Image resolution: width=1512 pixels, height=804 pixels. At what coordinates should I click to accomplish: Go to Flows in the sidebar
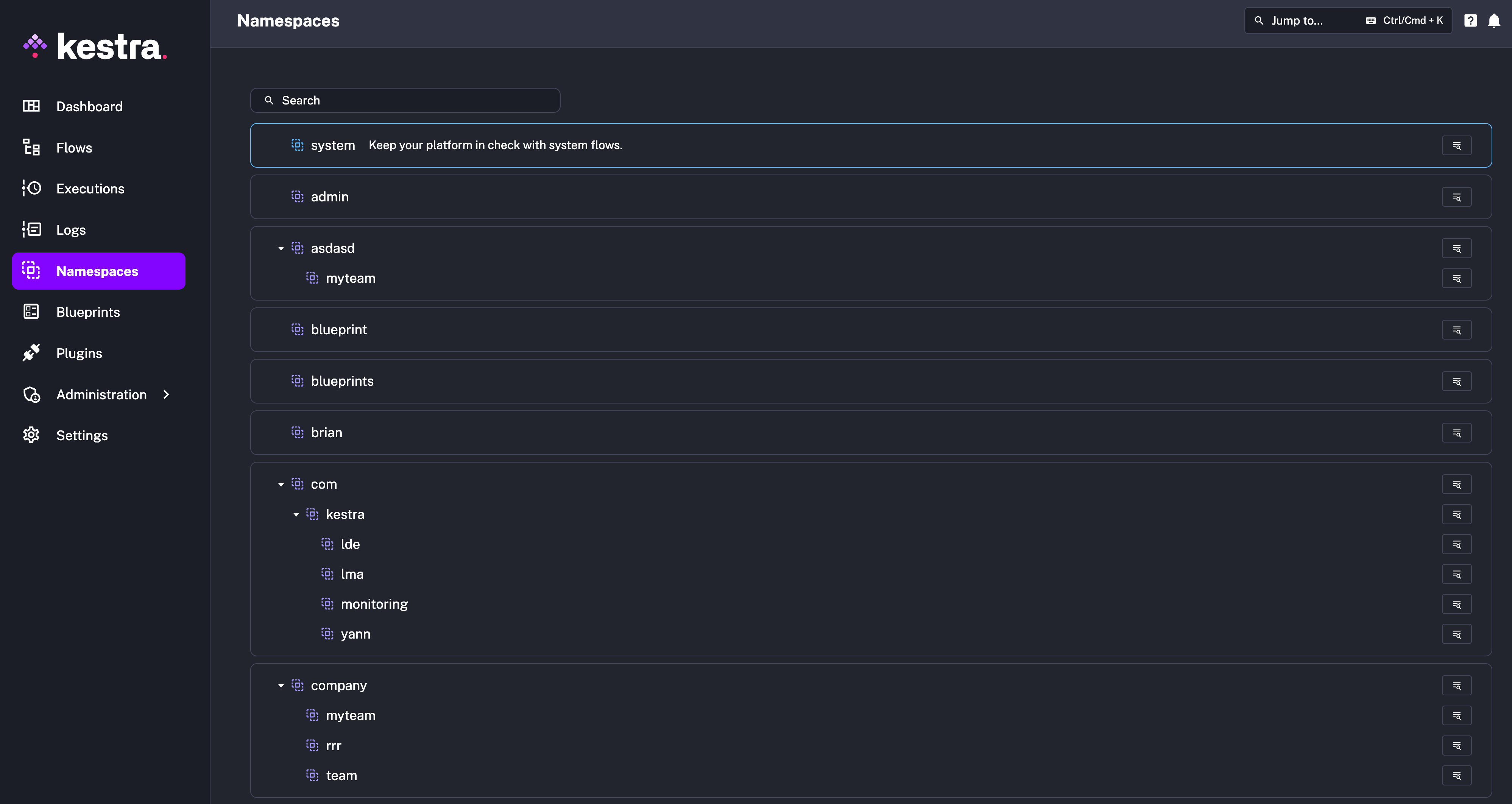point(74,148)
